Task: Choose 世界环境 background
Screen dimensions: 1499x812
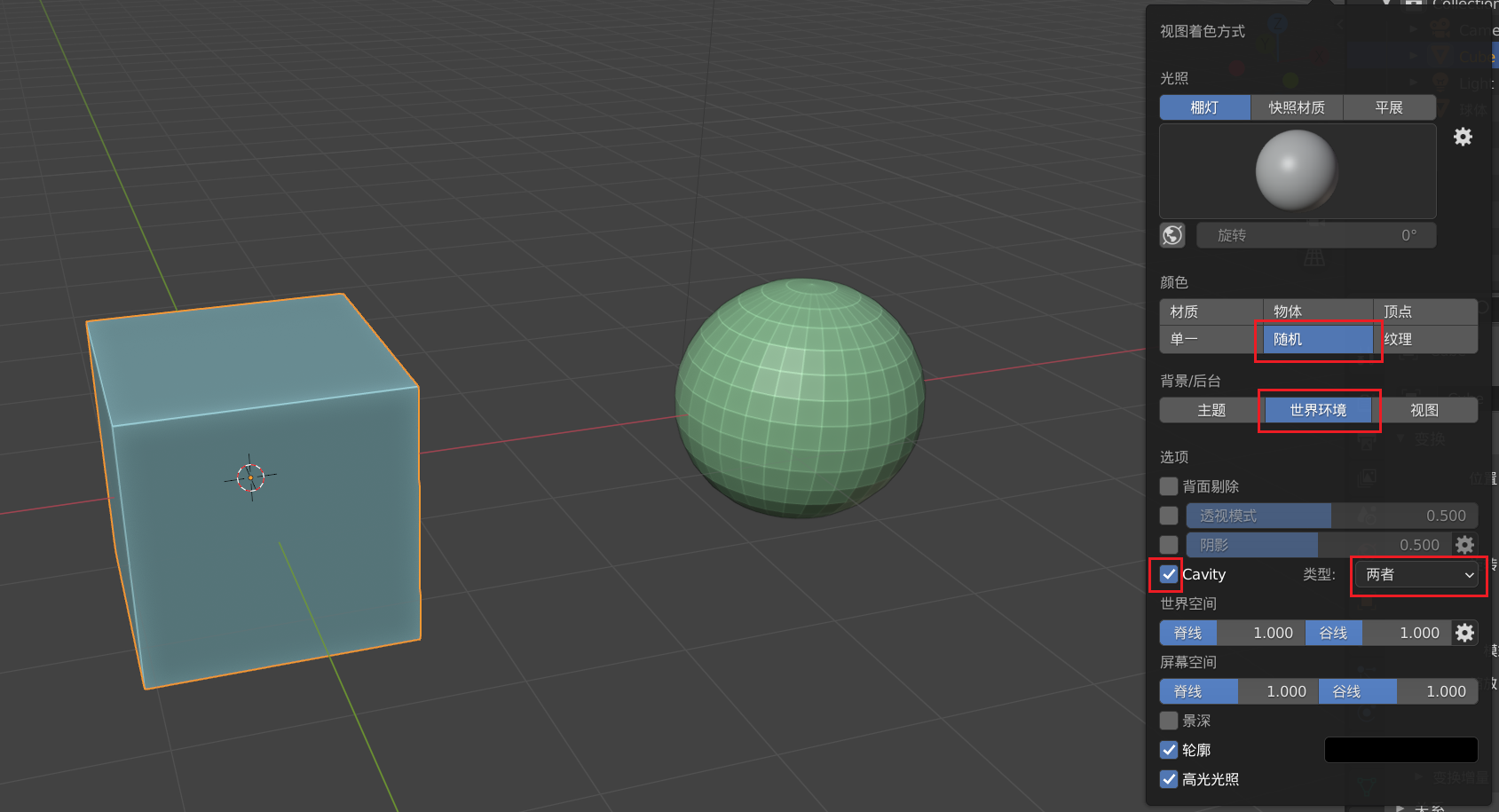Action: [1318, 410]
